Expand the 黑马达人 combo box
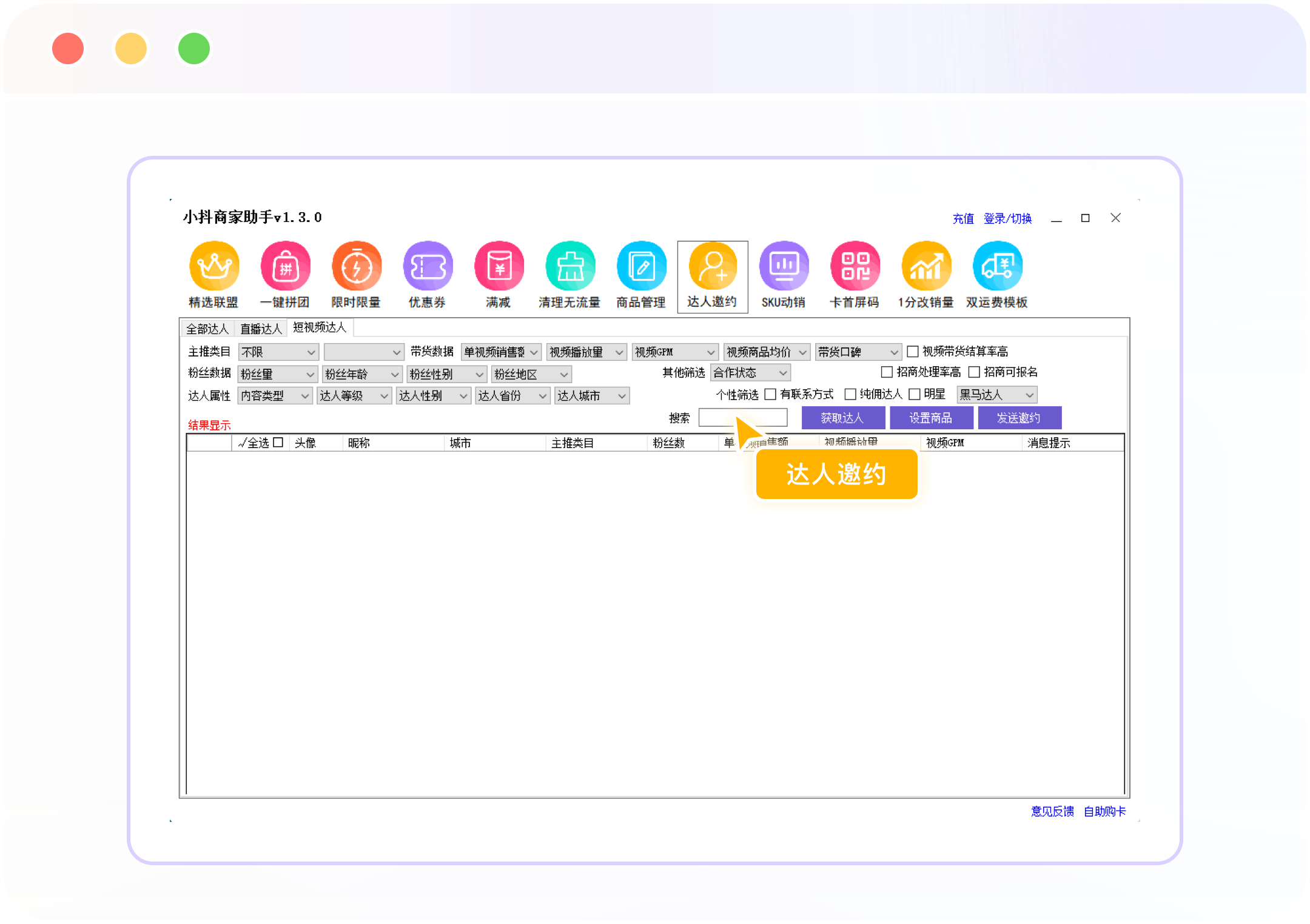Viewport: 1310px width, 924px height. pos(996,395)
